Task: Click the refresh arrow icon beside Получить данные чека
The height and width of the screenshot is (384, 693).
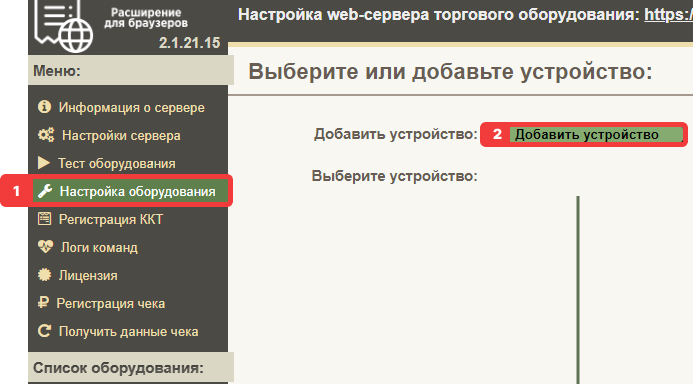Action: coord(44,331)
